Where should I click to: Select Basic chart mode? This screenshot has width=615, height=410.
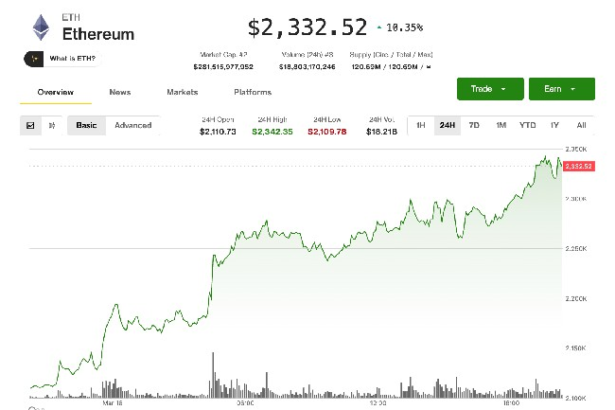tap(86, 125)
